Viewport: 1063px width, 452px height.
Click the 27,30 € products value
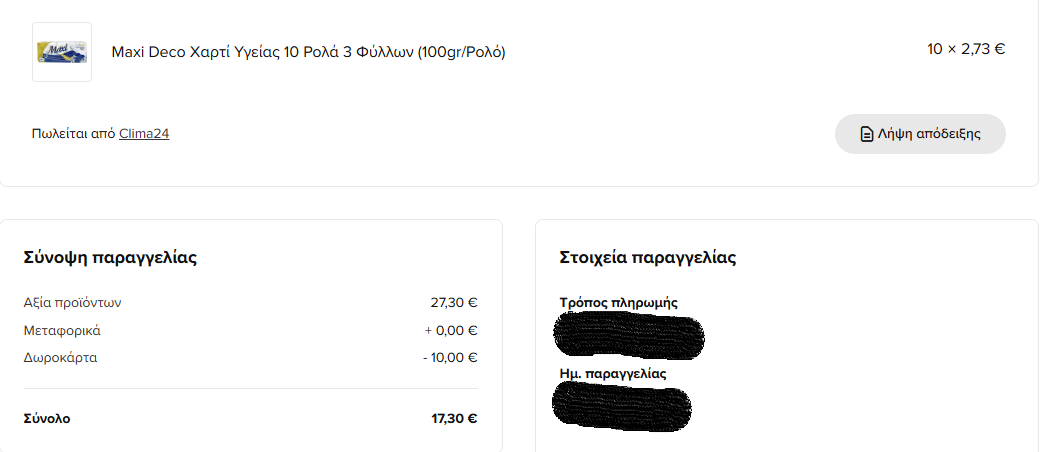[454, 303]
